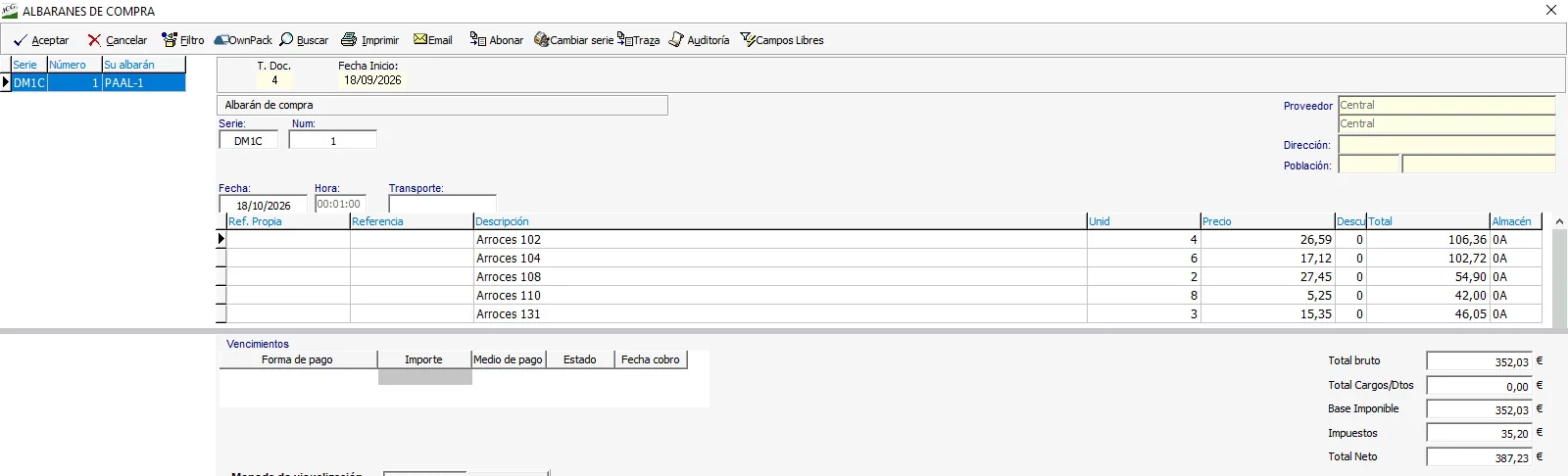Click the Buscar magnifier icon
1568x476 pixels.
(286, 40)
